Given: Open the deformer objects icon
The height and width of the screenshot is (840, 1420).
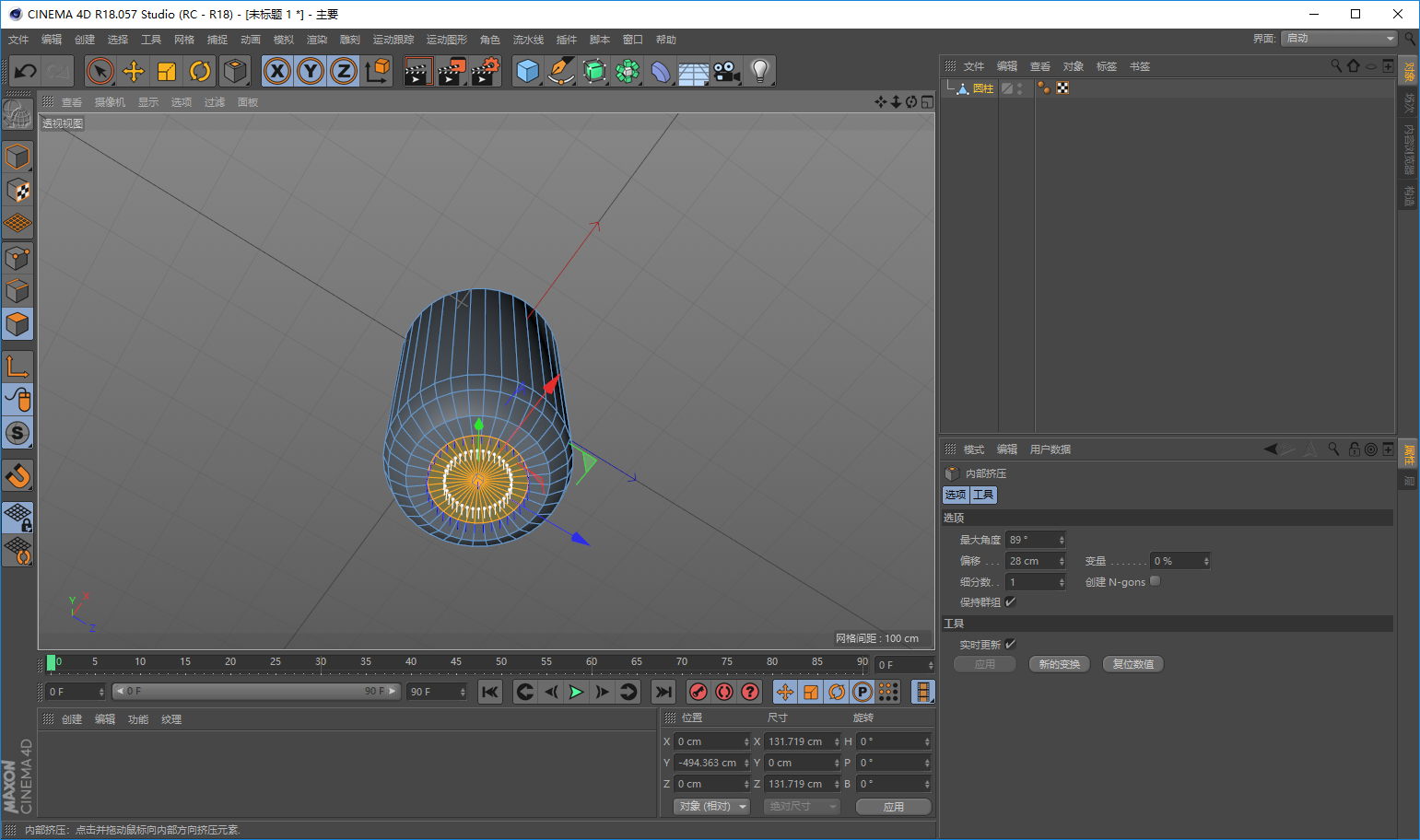Looking at the screenshot, I should 661,71.
